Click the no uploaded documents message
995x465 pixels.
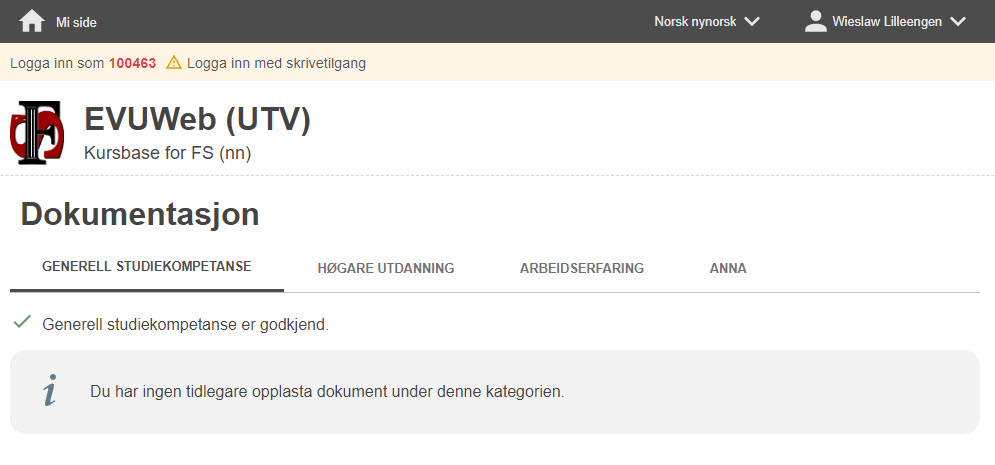[x=327, y=391]
